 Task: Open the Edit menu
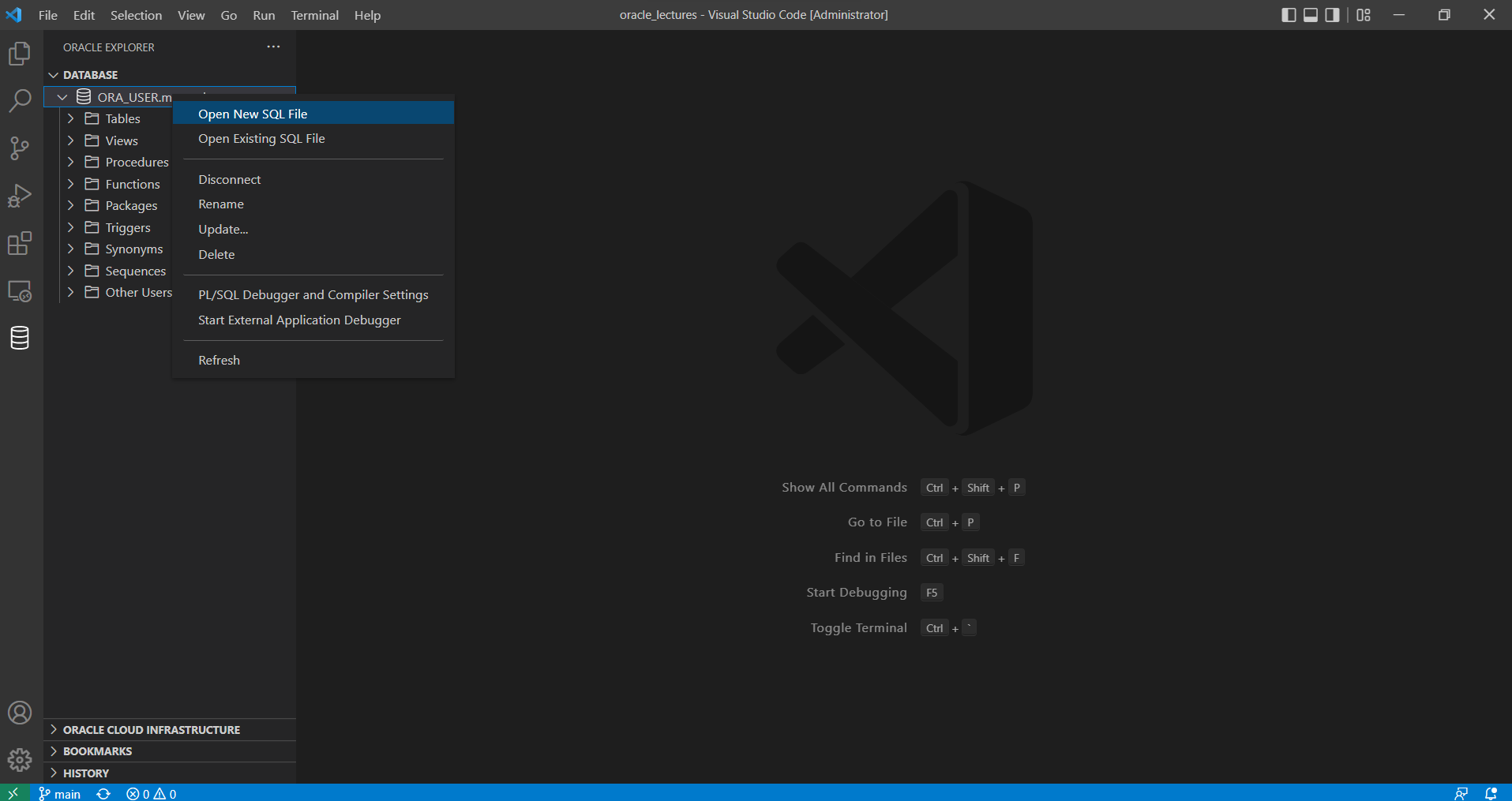pyautogui.click(x=84, y=15)
